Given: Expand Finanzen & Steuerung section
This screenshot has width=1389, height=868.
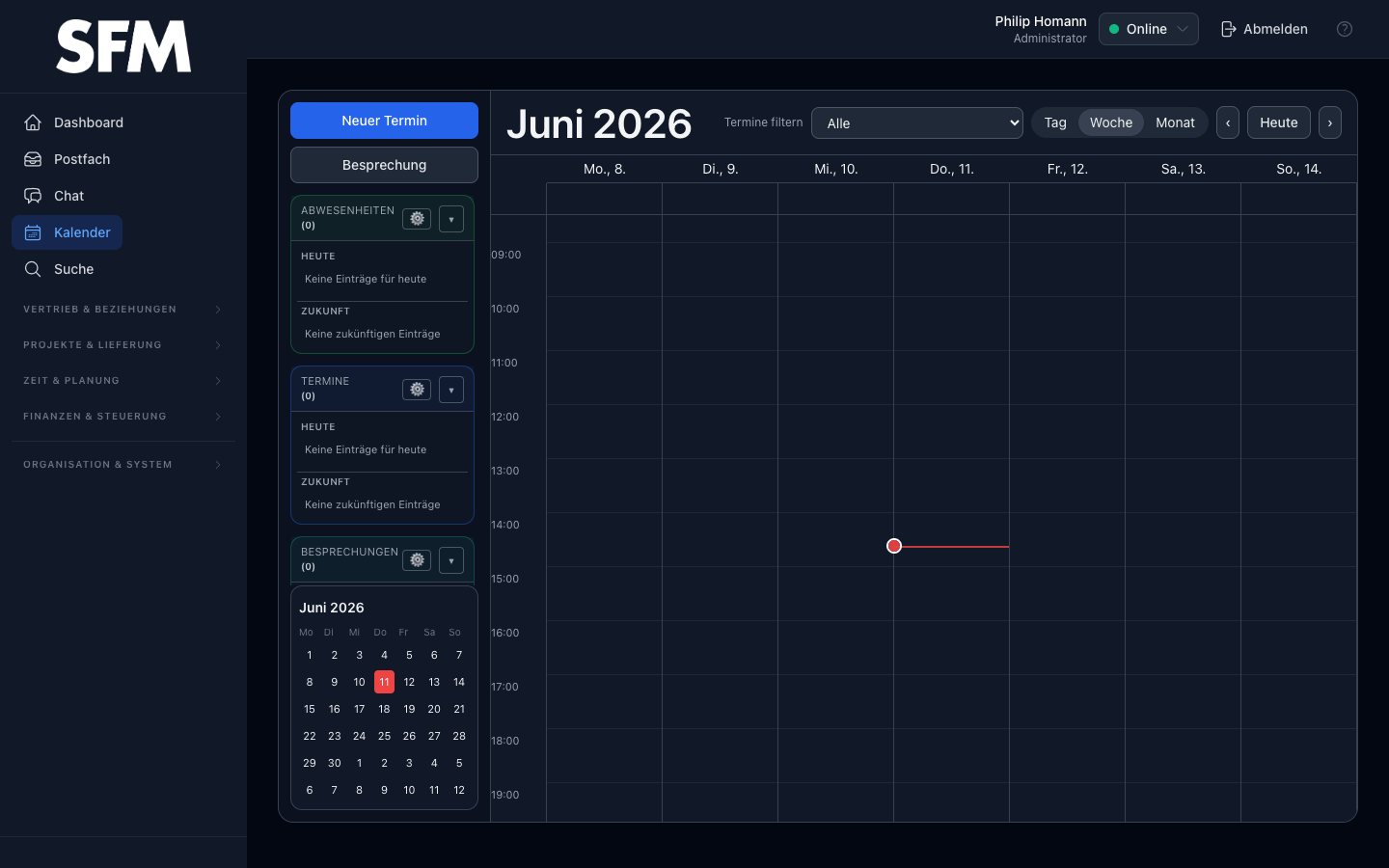Looking at the screenshot, I should point(123,417).
